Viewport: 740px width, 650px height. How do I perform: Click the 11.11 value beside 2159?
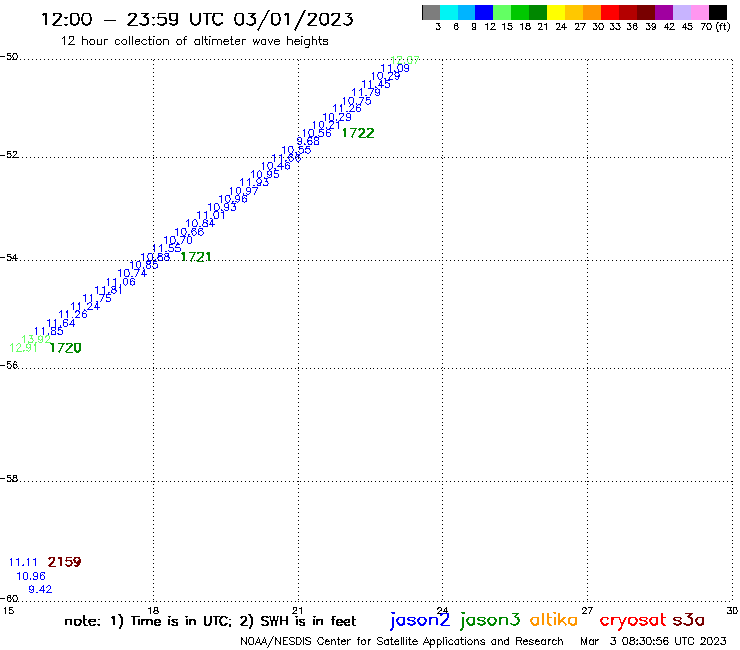click(23, 562)
